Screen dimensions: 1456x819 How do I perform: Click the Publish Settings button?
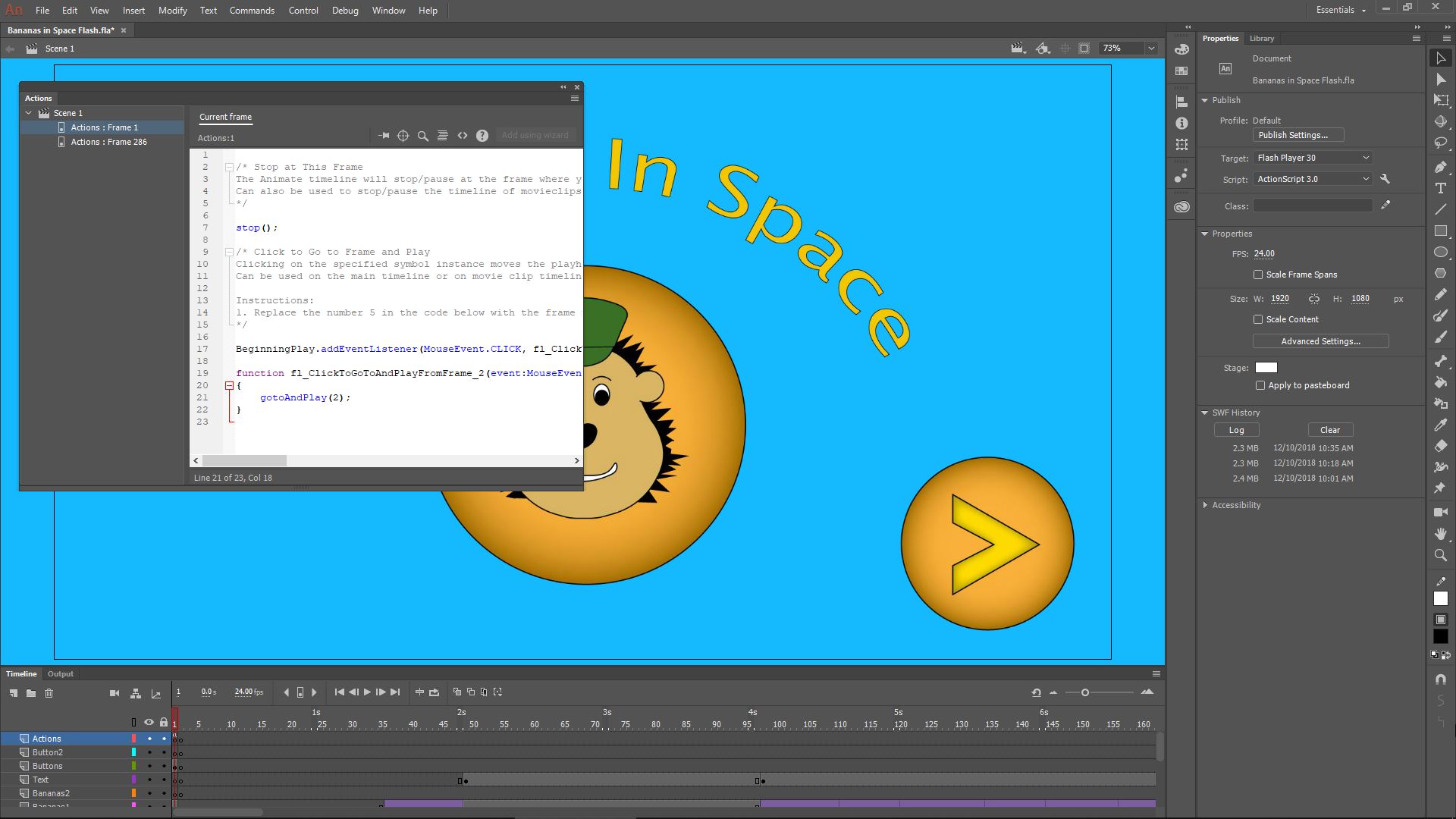click(x=1298, y=135)
